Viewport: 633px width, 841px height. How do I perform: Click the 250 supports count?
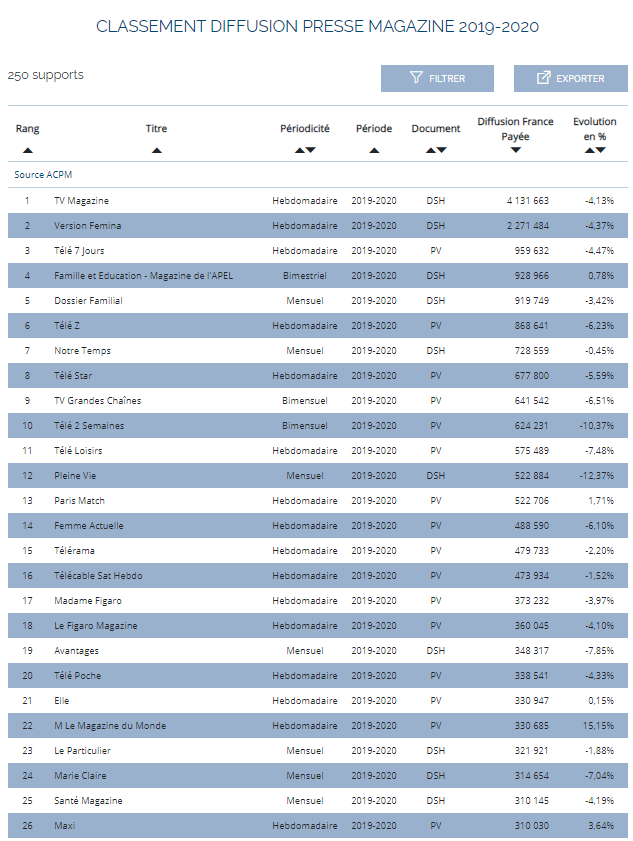tap(46, 75)
